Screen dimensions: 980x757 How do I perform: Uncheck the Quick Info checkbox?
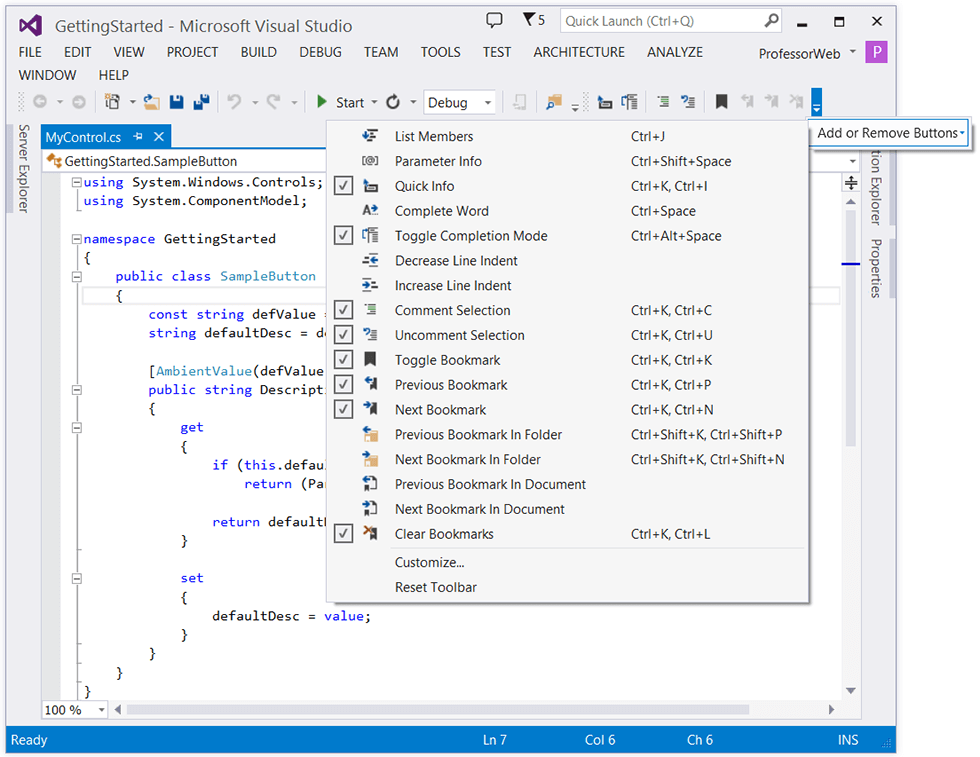coord(343,186)
